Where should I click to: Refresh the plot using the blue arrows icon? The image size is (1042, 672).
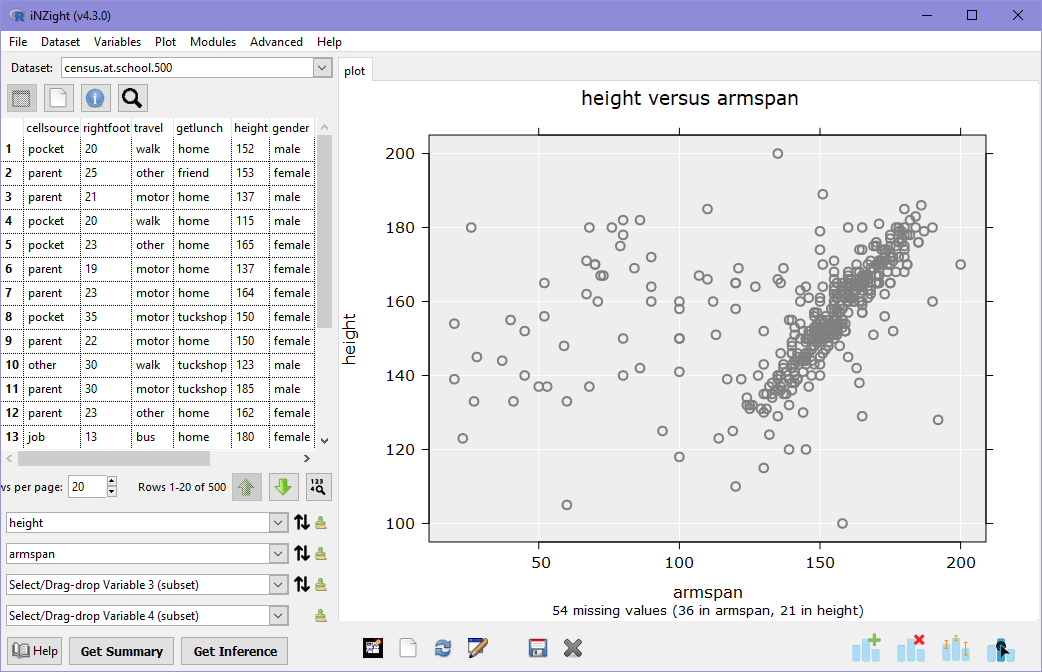(x=443, y=647)
